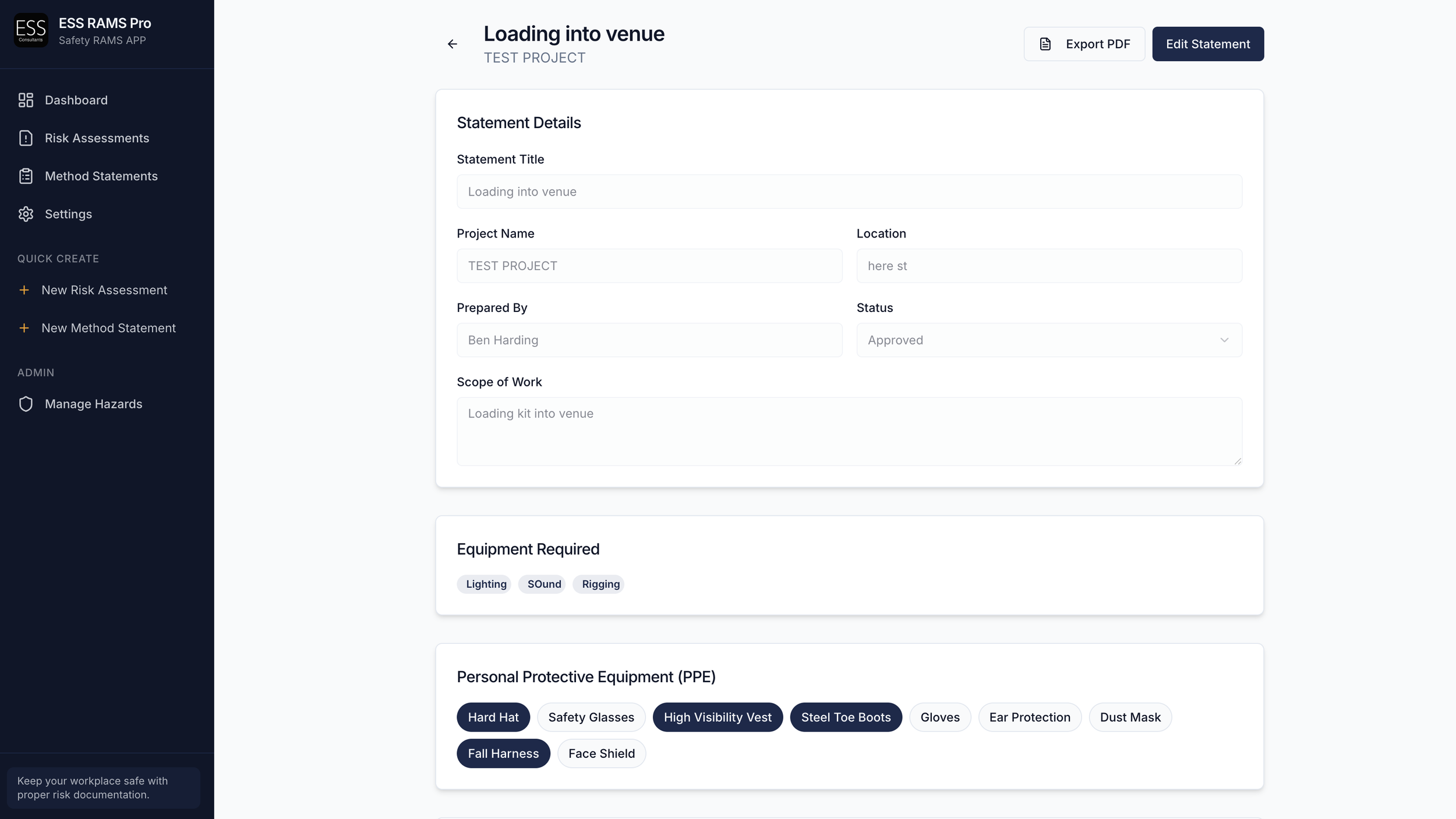Toggle the Hard Hat PPE chip

point(493,717)
